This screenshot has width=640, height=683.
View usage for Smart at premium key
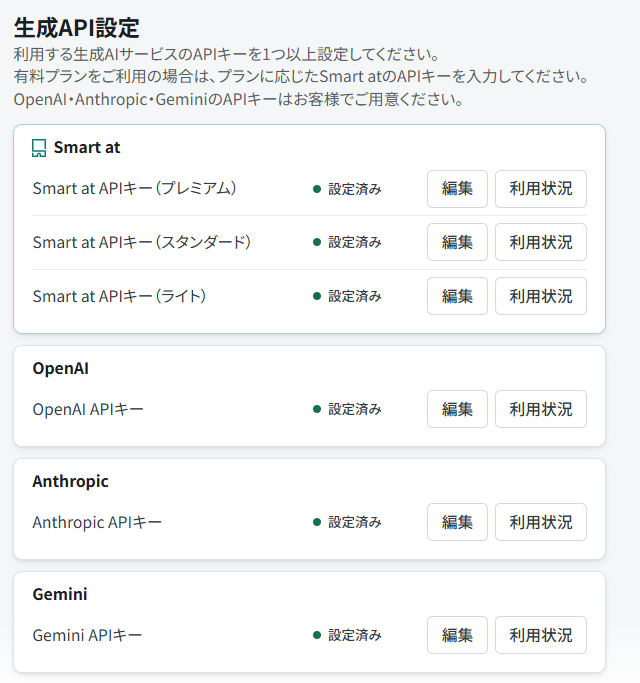(541, 189)
